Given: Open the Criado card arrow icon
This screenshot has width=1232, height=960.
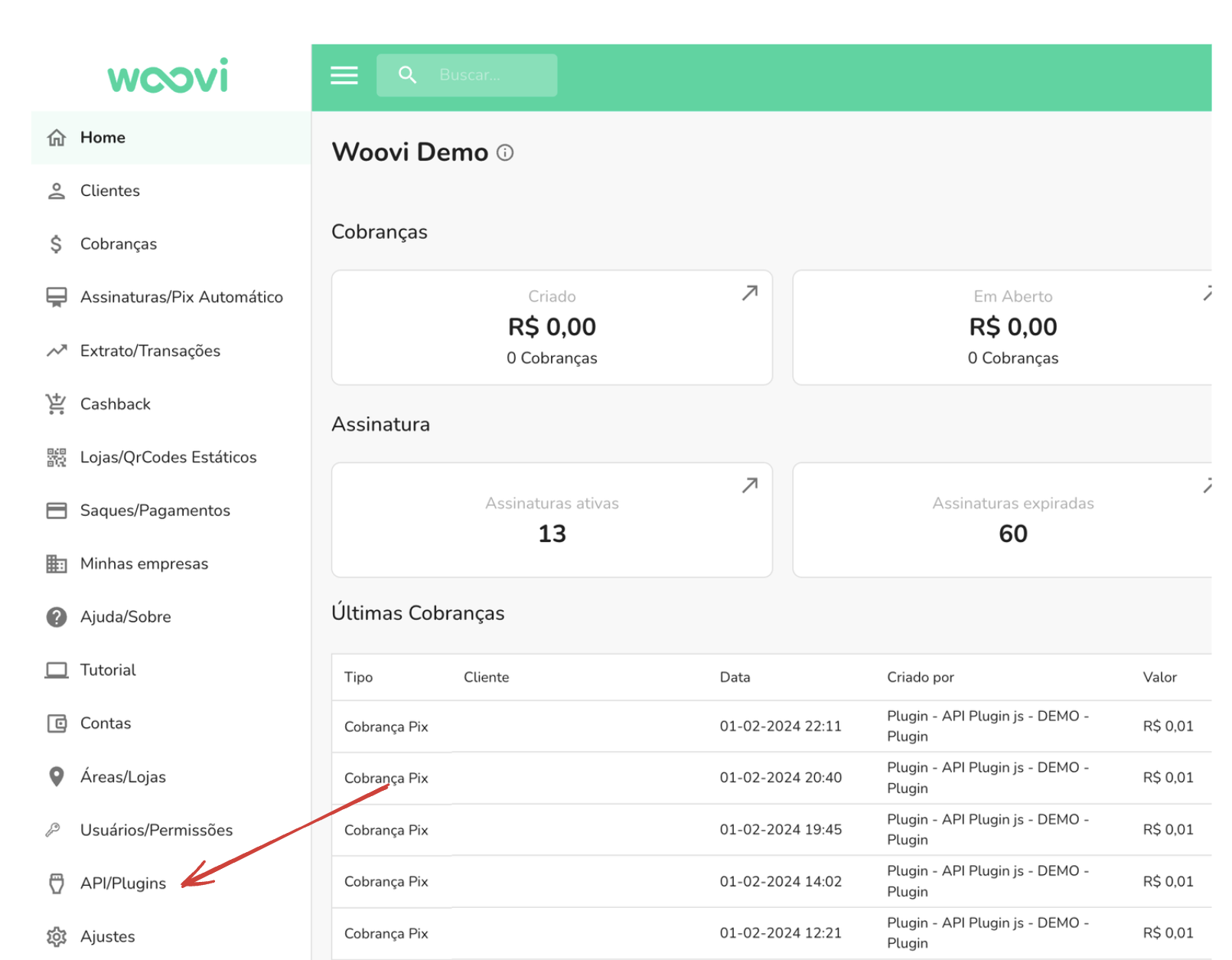Looking at the screenshot, I should point(749,293).
